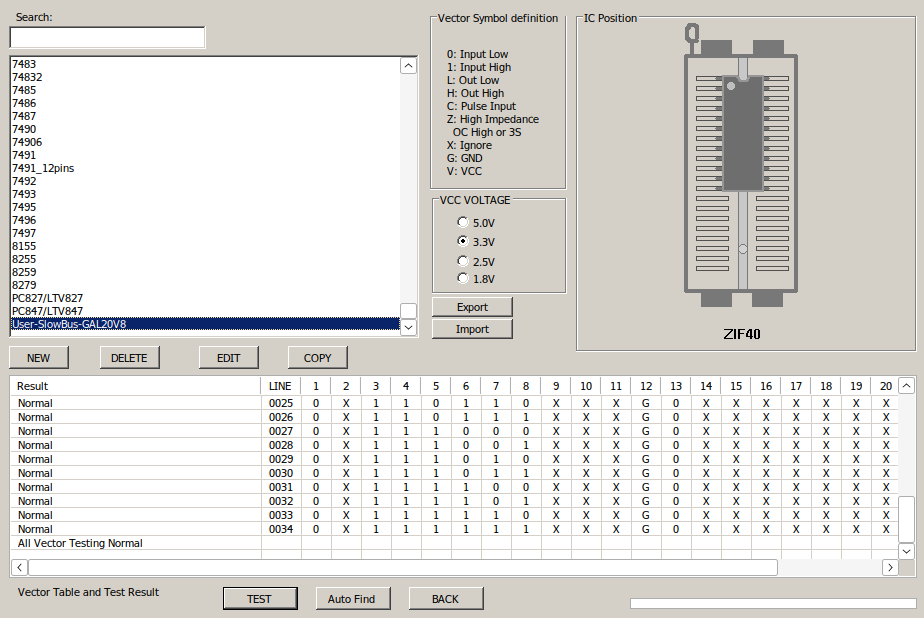This screenshot has height=618, width=924.
Task: Click the Export button
Action: (x=472, y=307)
